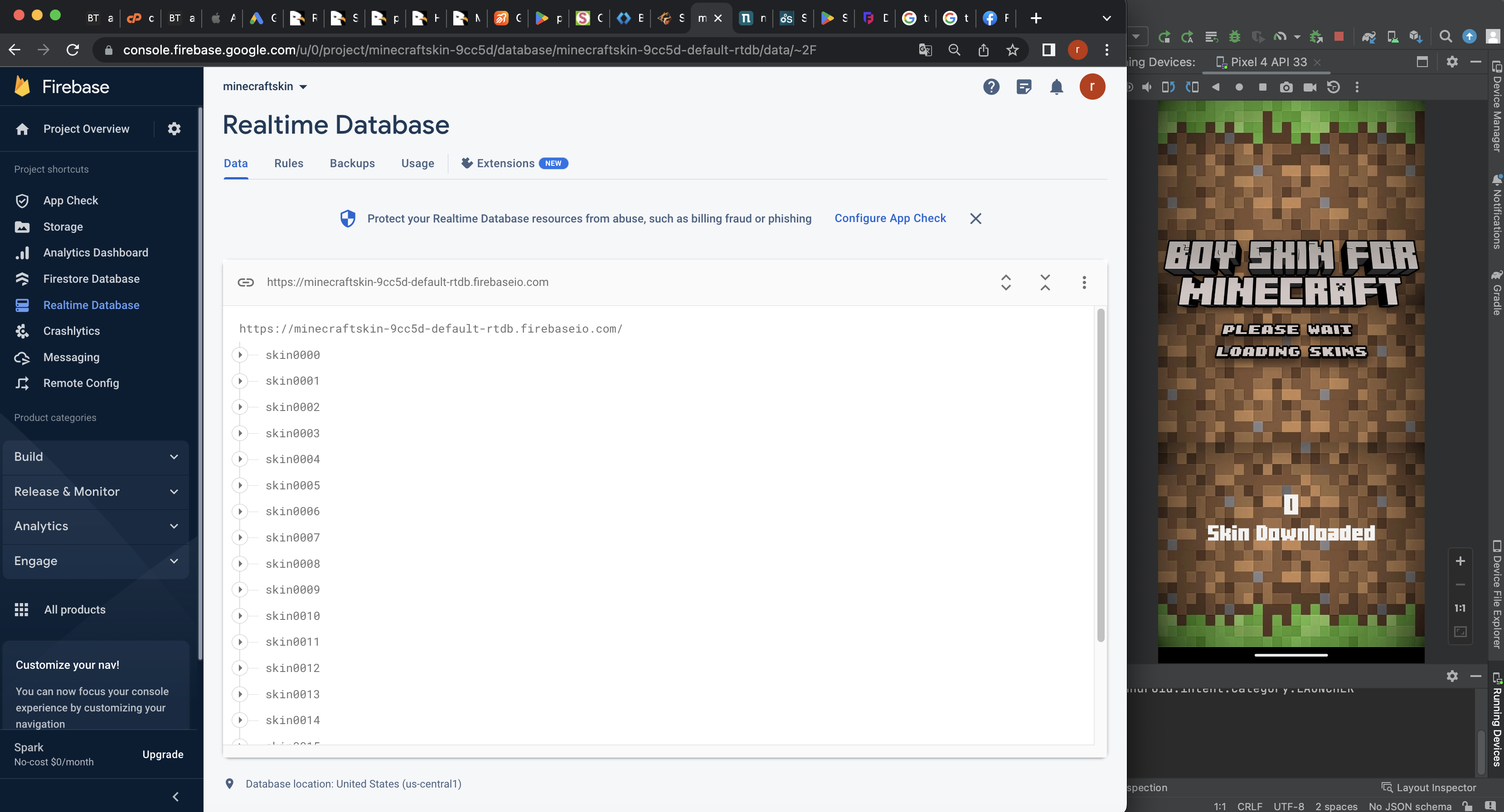The width and height of the screenshot is (1504, 812).
Task: Expand the skin0005 node
Action: coord(240,486)
